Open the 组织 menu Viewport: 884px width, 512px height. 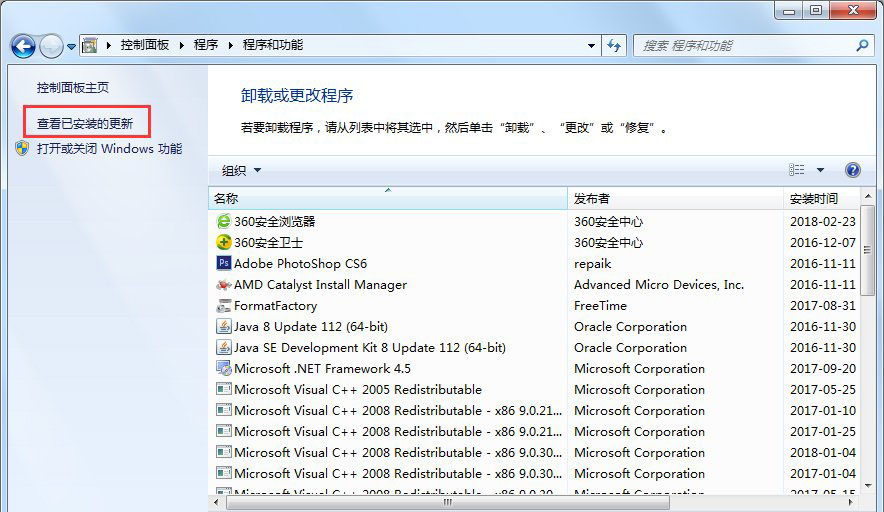tap(241, 170)
